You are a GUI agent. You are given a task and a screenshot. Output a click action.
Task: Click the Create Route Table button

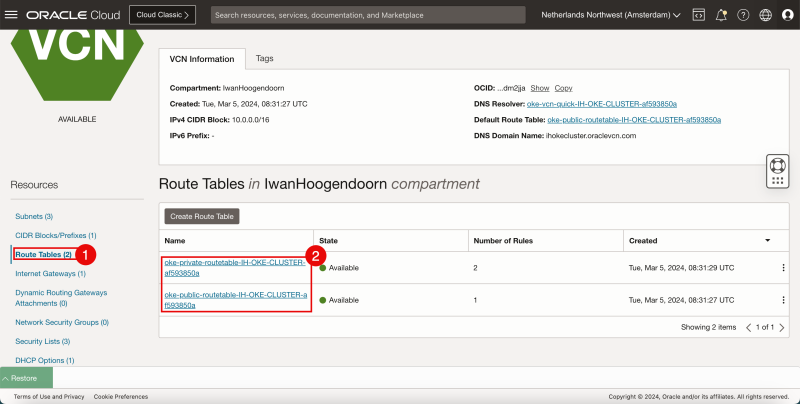[202, 216]
